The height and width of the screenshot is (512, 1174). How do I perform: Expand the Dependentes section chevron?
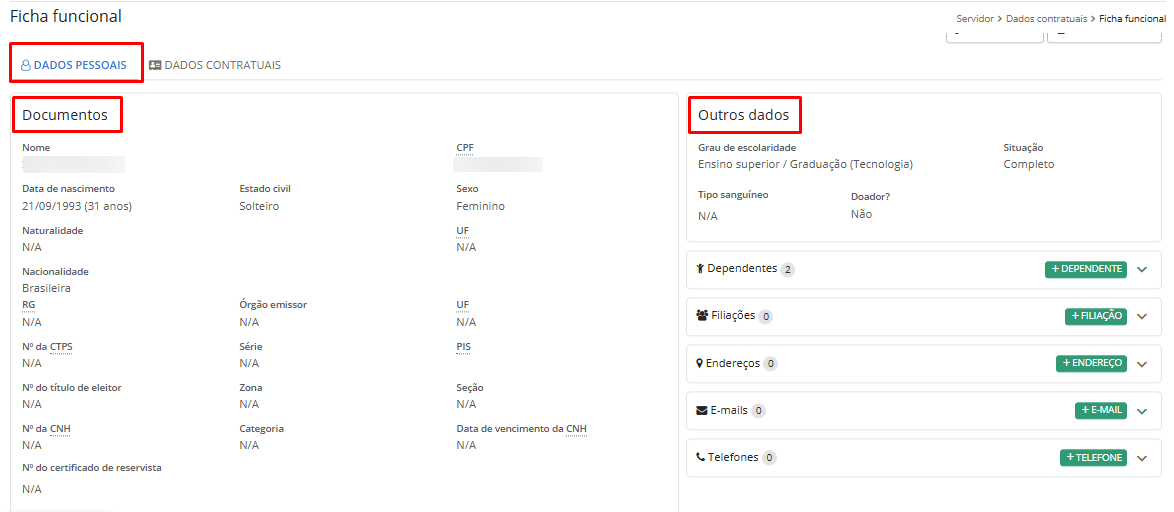coord(1142,270)
